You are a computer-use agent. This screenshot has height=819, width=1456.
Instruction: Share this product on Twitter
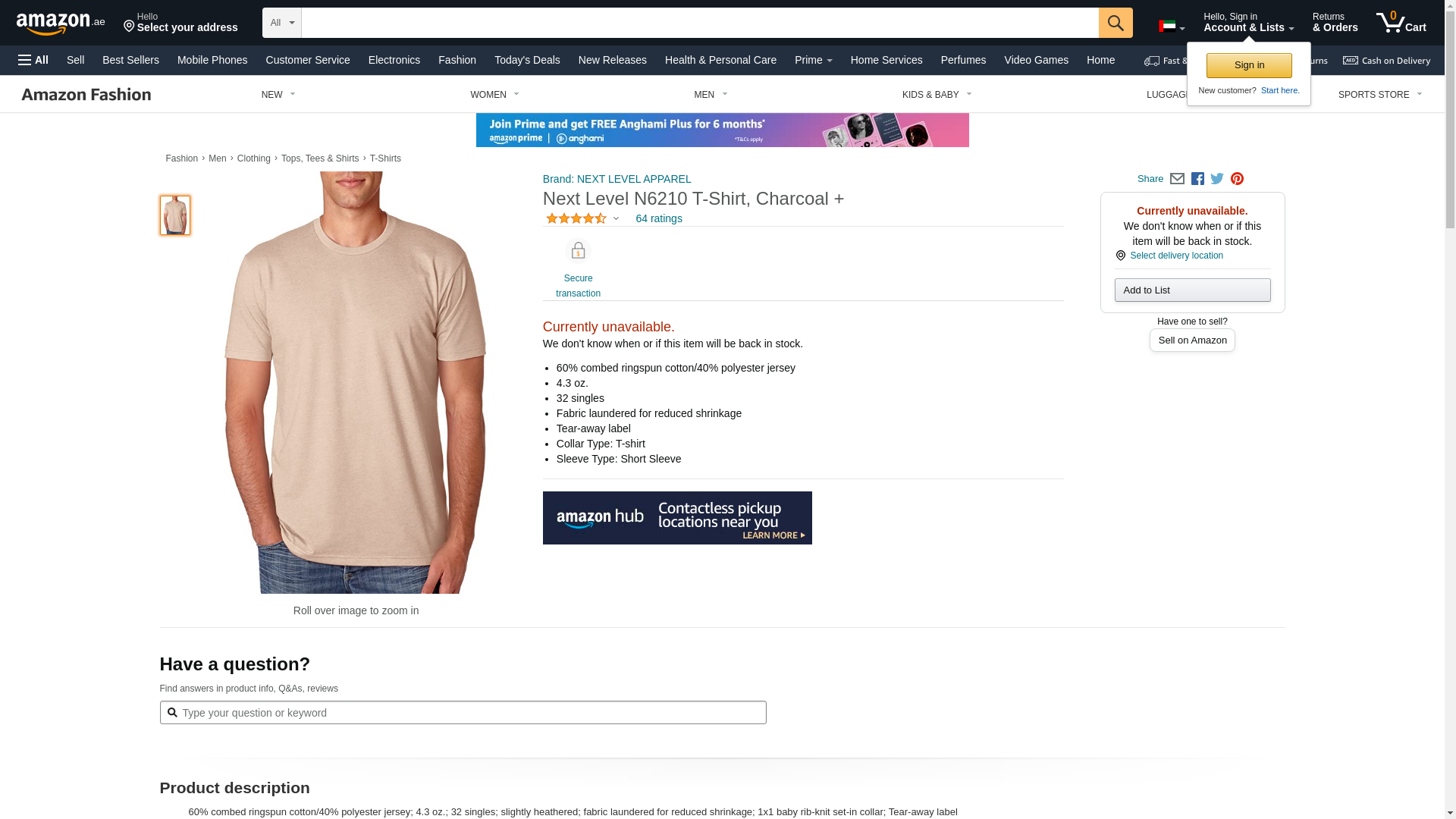pyautogui.click(x=1217, y=179)
